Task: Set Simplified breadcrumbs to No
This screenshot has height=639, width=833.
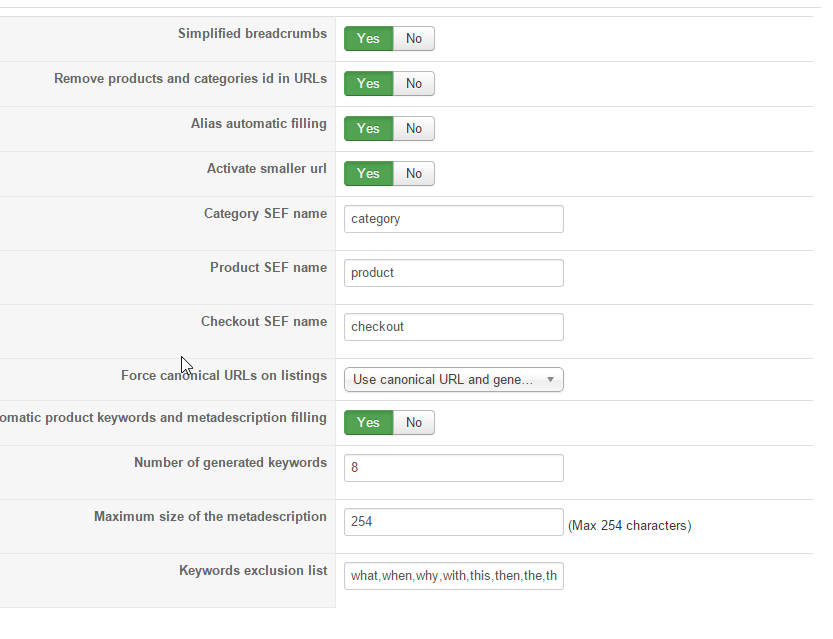Action: point(414,39)
